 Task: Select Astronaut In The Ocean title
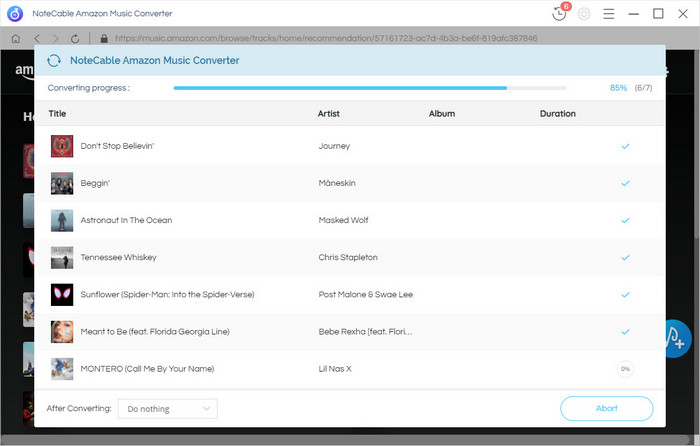coord(126,220)
